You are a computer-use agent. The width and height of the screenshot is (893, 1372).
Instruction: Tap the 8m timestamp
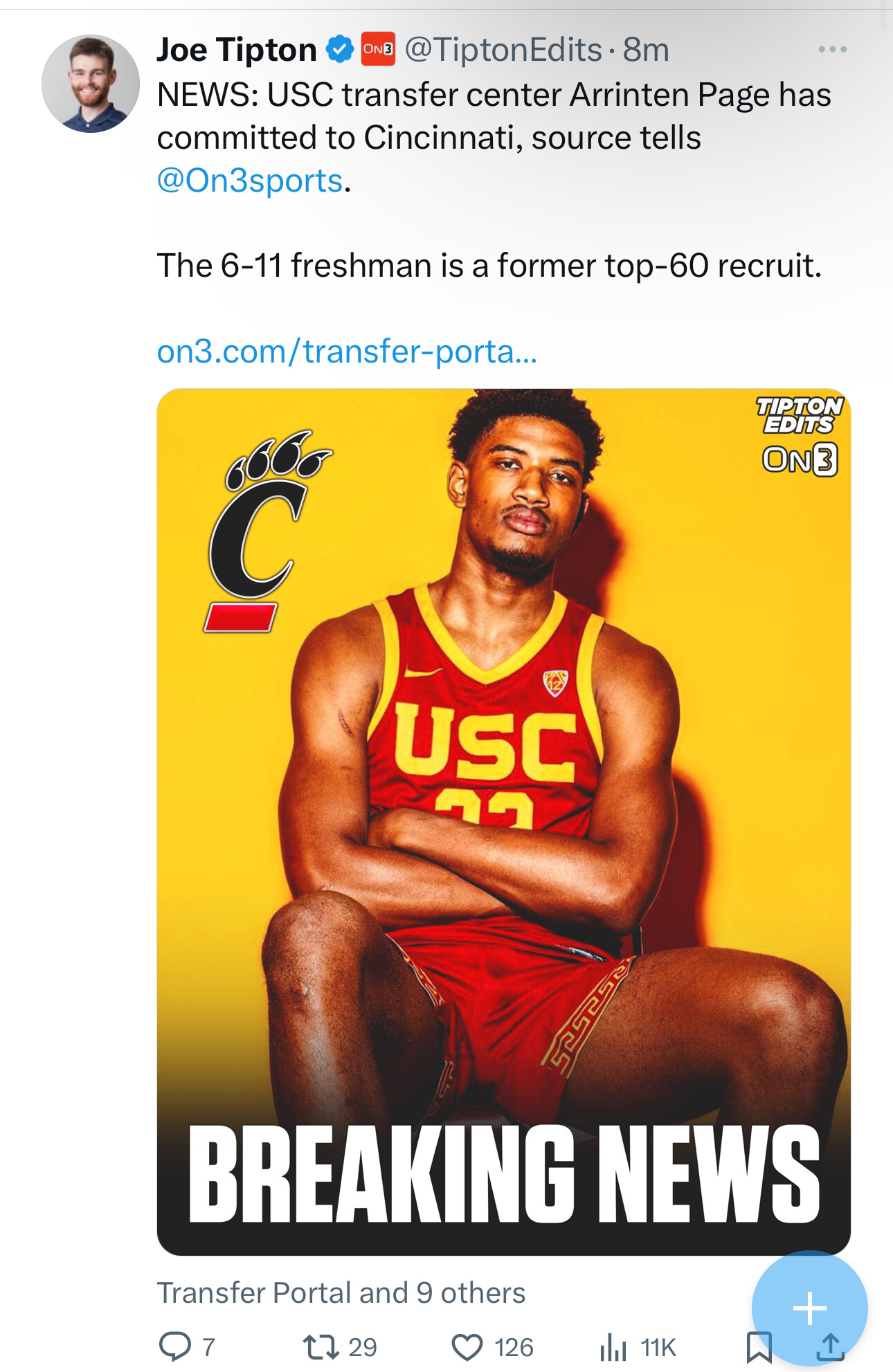[x=646, y=50]
